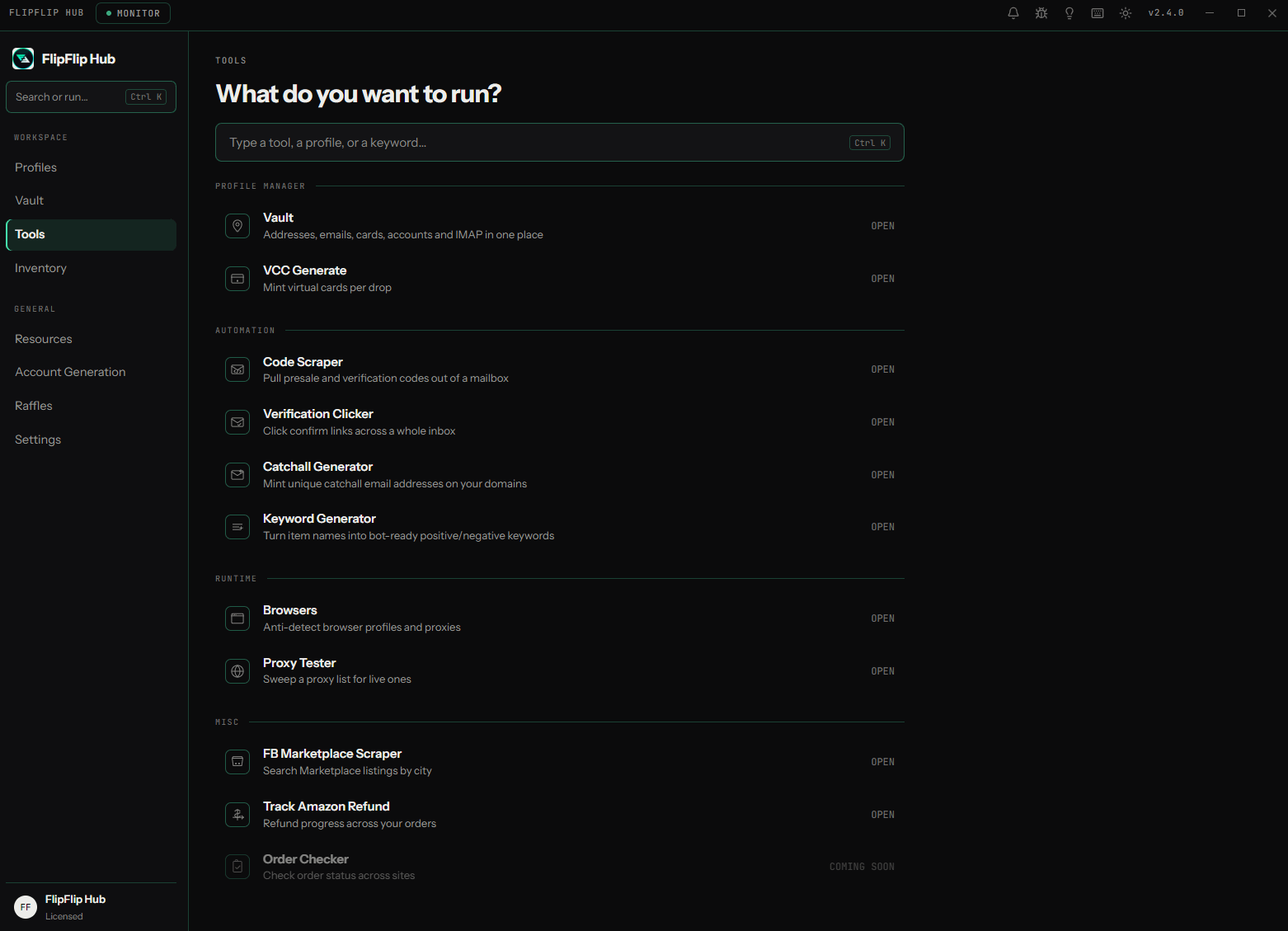Click the VCC Generate card icon
Image resolution: width=1288 pixels, height=931 pixels.
click(x=237, y=279)
